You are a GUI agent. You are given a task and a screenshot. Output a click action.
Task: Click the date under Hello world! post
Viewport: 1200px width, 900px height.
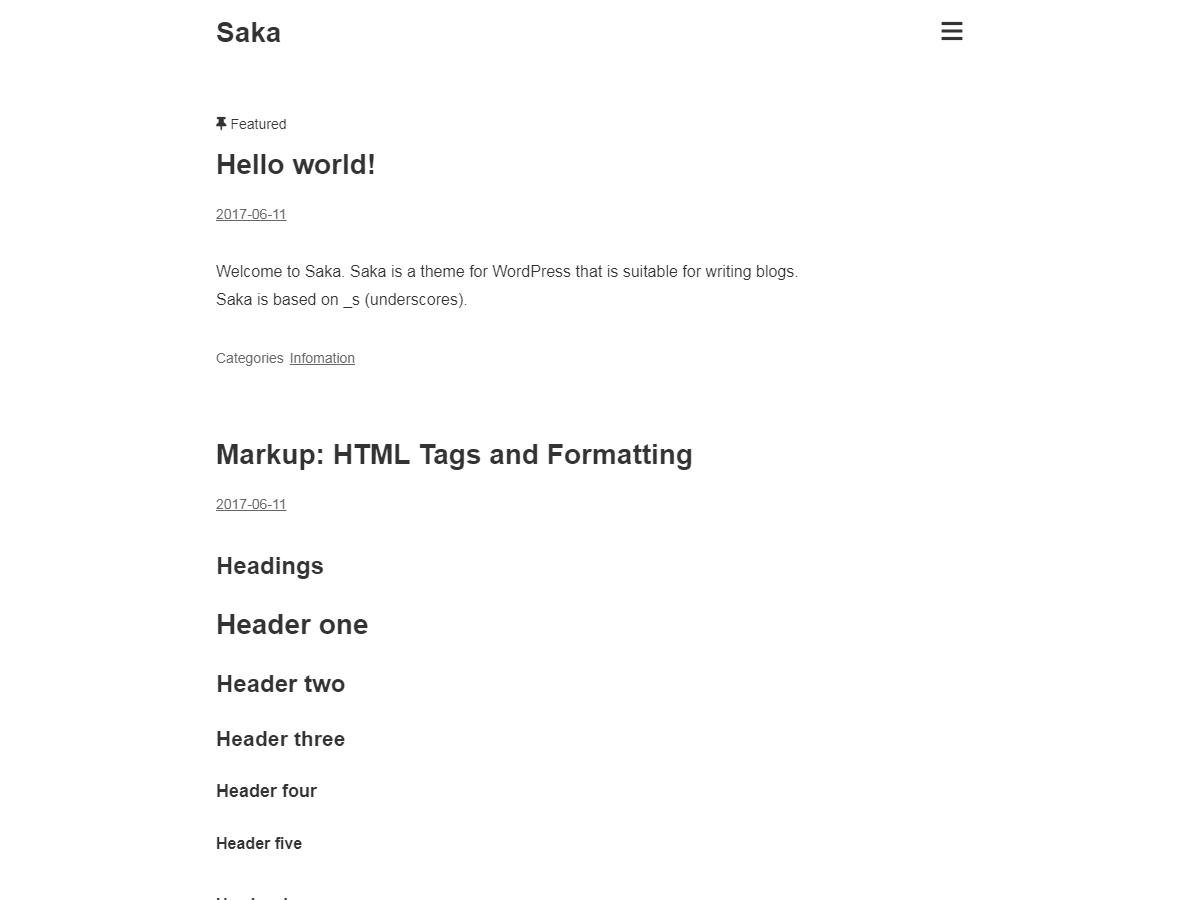tap(251, 214)
